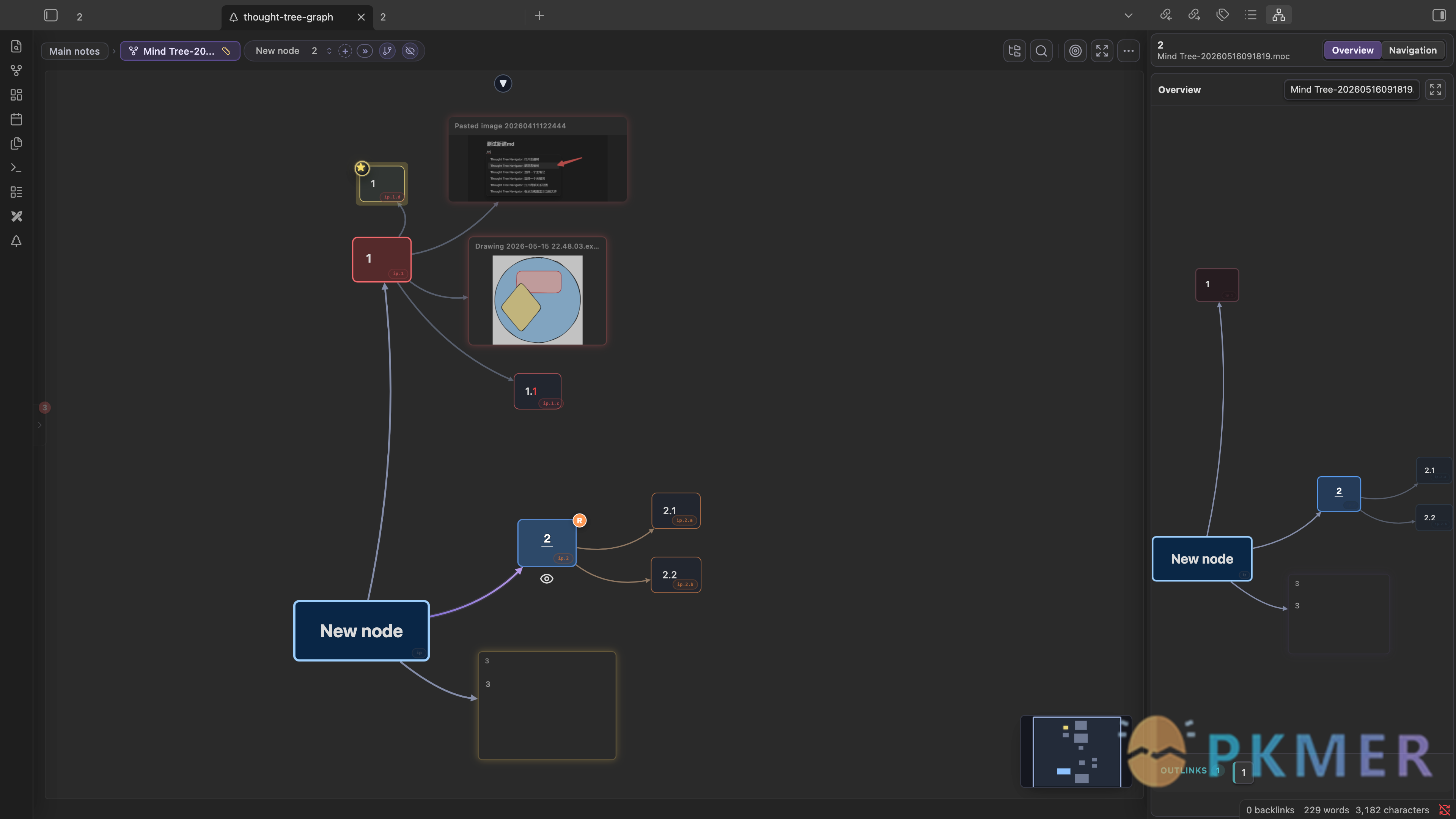Click the Mind Tree name input field
1456x819 pixels.
click(1351, 89)
